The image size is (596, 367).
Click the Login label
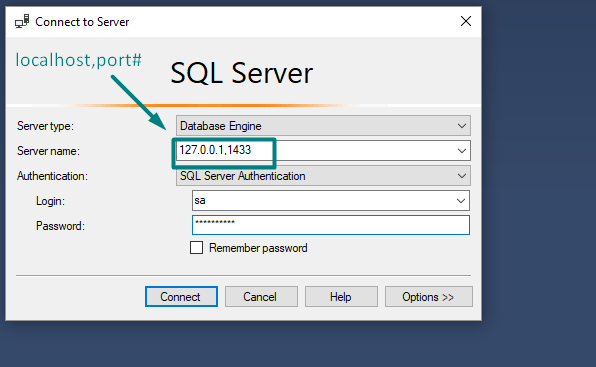[50, 201]
